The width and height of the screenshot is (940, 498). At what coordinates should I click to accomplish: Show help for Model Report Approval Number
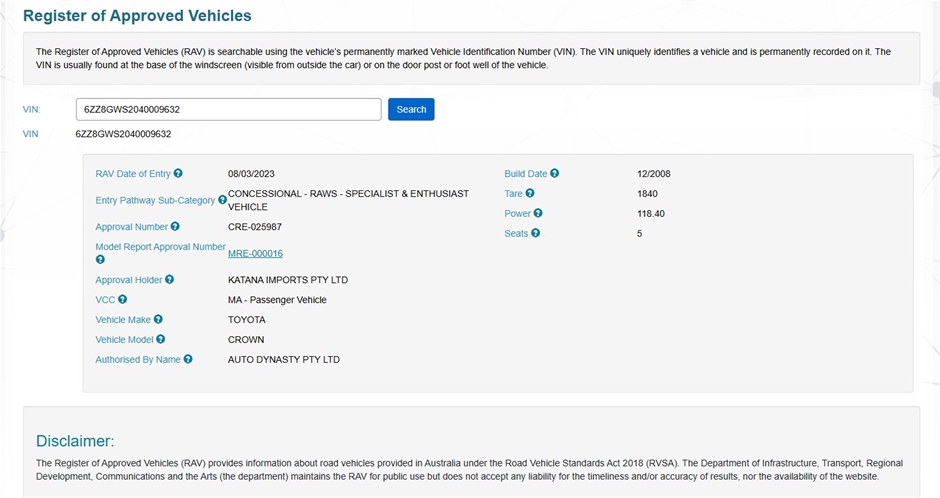click(100, 260)
